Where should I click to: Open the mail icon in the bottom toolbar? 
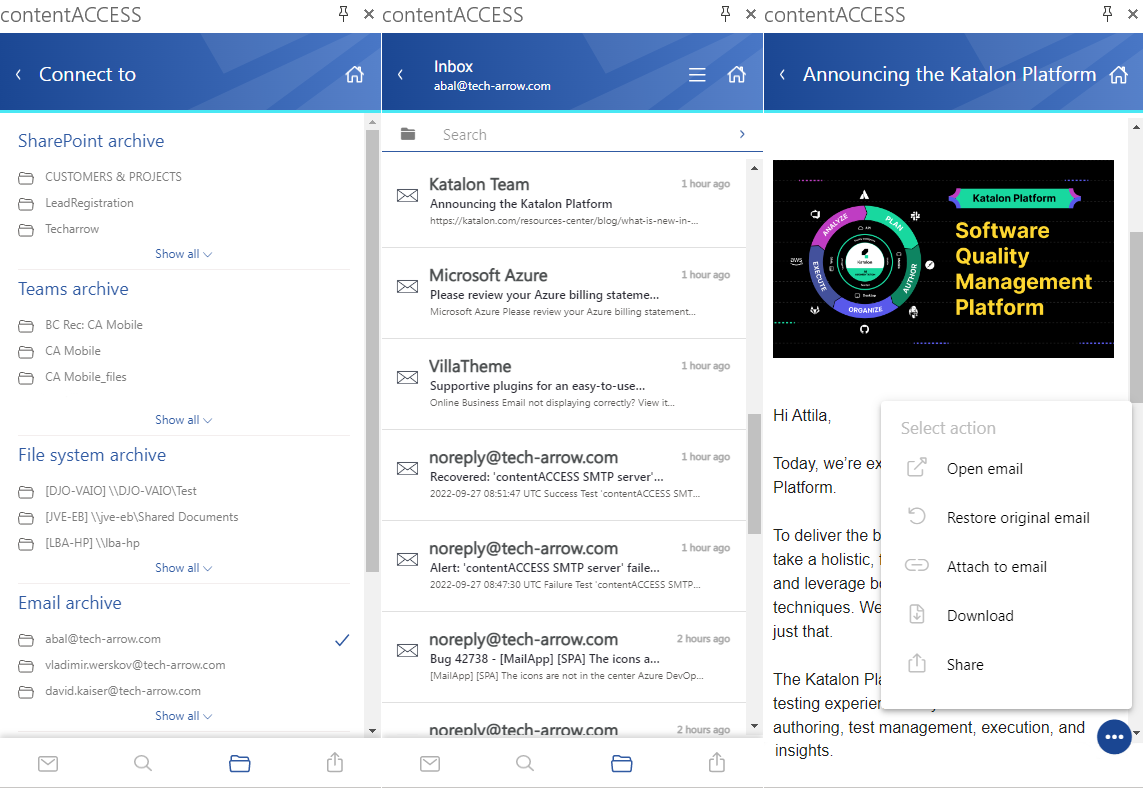(x=48, y=762)
